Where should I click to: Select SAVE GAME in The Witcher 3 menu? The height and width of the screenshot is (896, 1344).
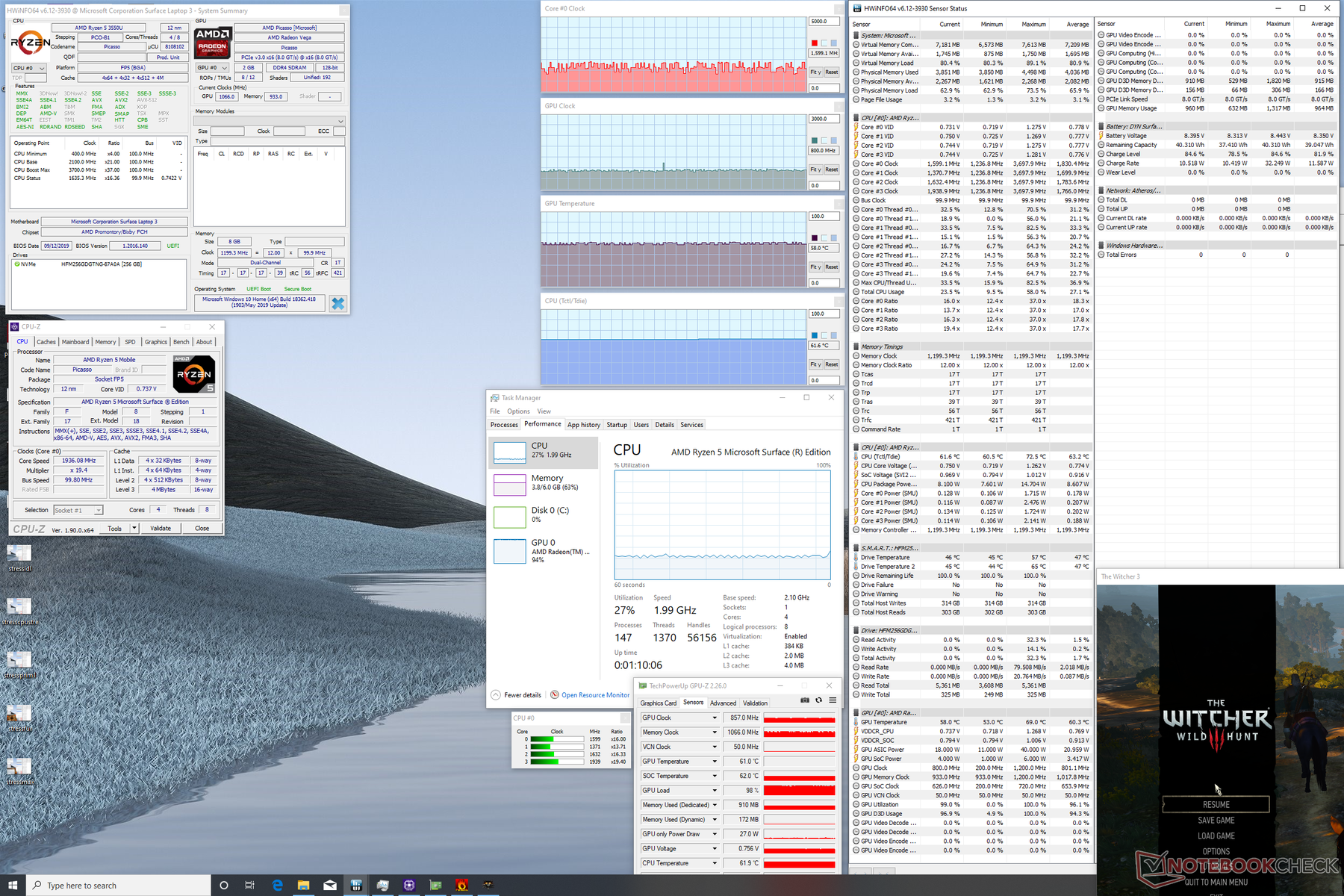pyautogui.click(x=1216, y=820)
